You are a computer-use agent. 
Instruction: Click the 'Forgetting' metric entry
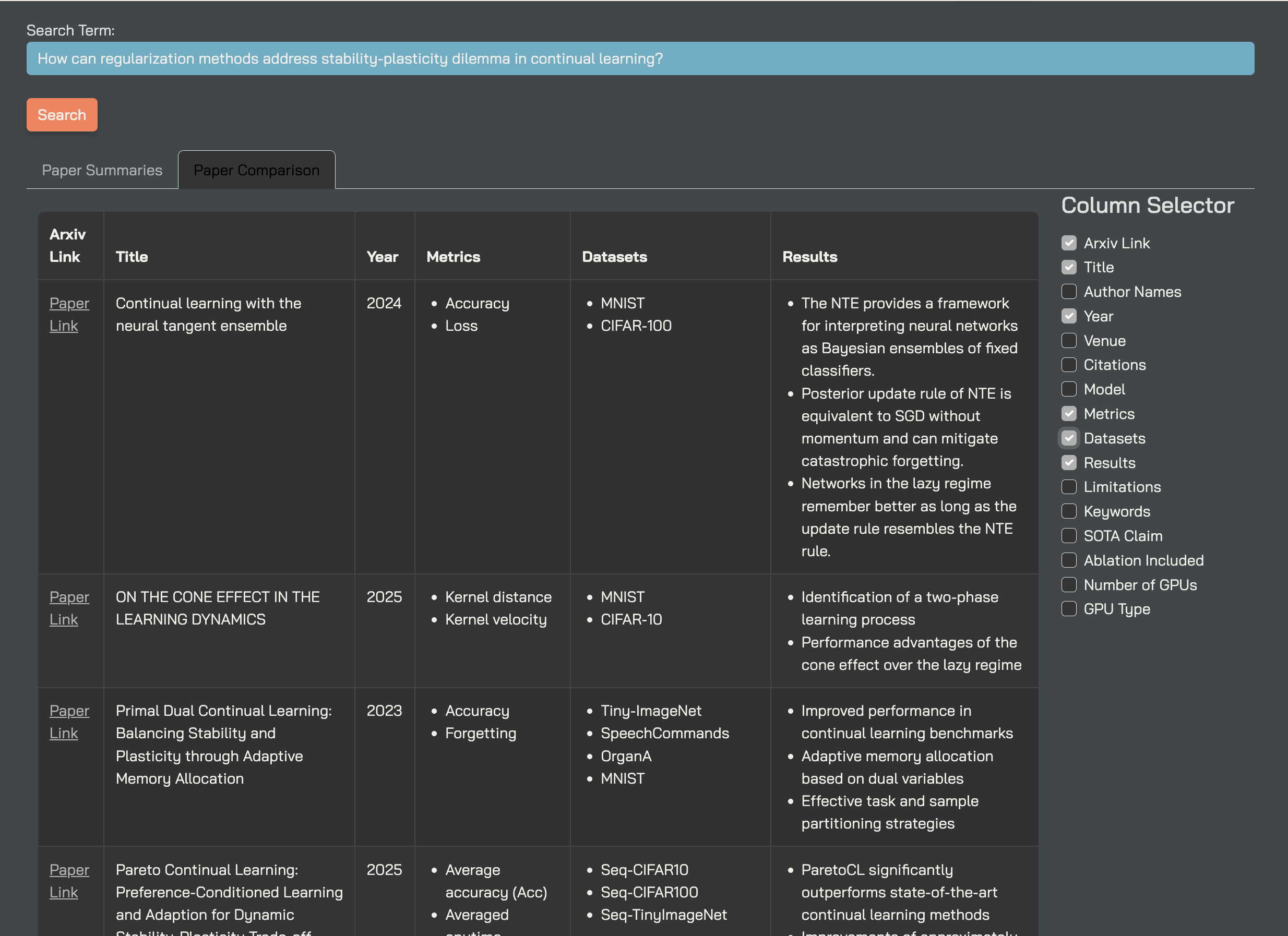481,734
